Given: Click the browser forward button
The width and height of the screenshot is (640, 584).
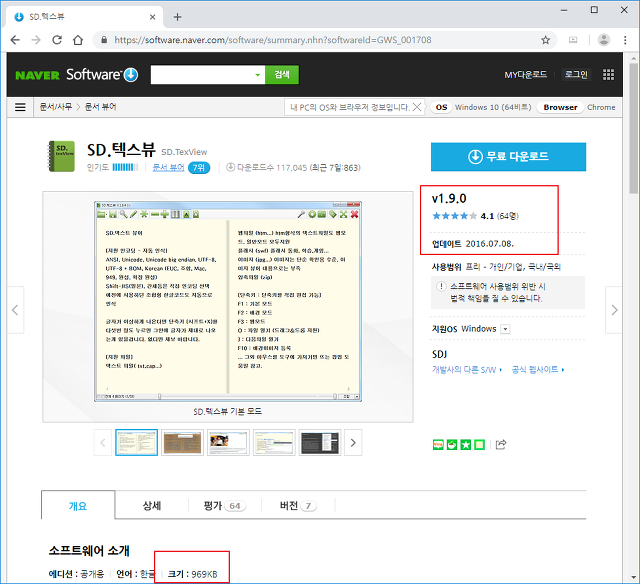Looking at the screenshot, I should 36,40.
